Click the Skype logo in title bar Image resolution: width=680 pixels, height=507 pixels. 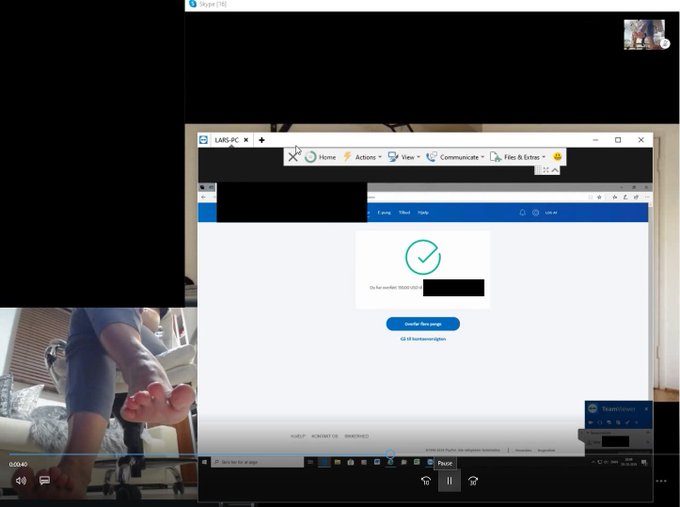pos(193,4)
